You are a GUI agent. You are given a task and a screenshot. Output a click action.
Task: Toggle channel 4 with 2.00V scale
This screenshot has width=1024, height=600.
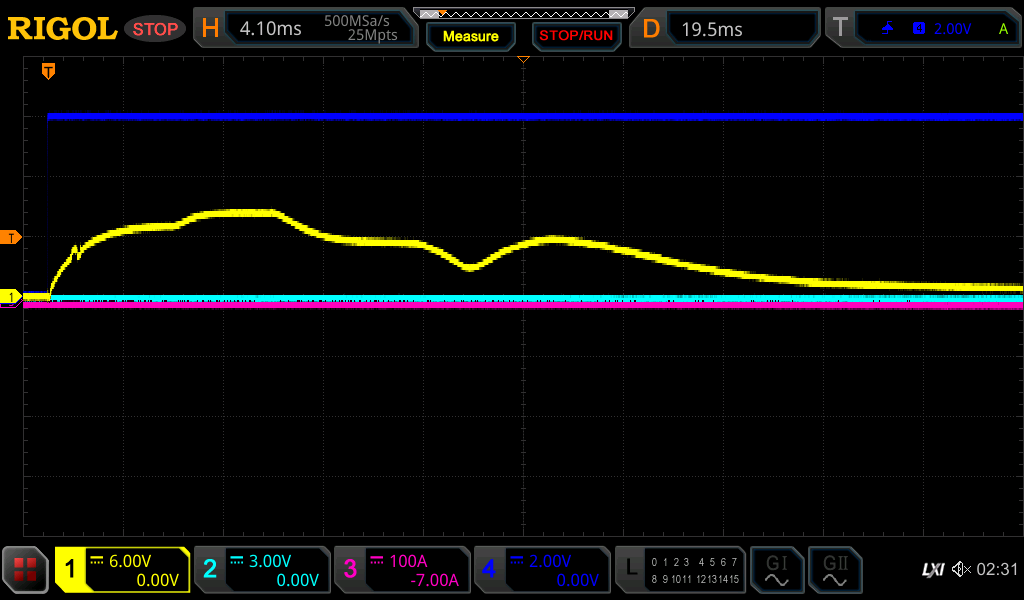point(541,570)
